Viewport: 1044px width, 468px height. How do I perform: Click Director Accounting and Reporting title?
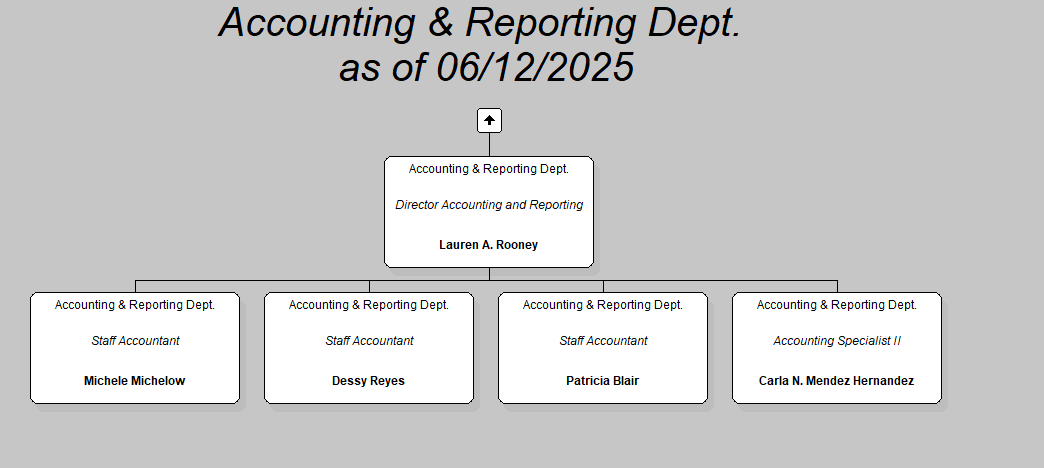coord(489,205)
